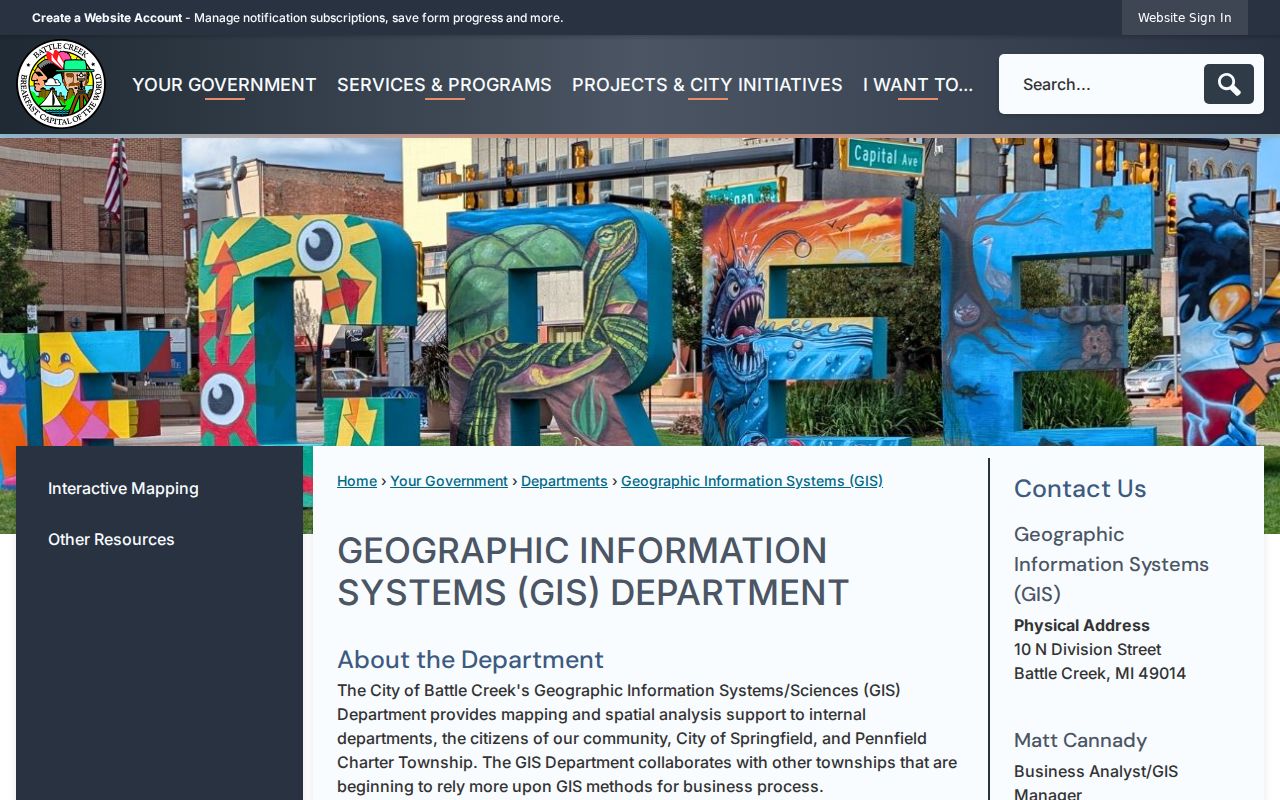Focus the Search... input field

click(1105, 84)
